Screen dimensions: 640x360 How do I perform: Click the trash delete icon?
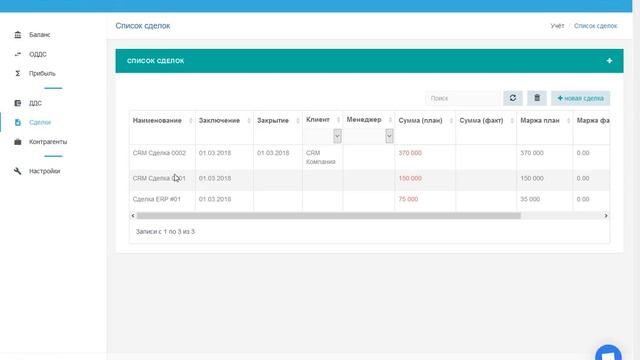[537, 98]
